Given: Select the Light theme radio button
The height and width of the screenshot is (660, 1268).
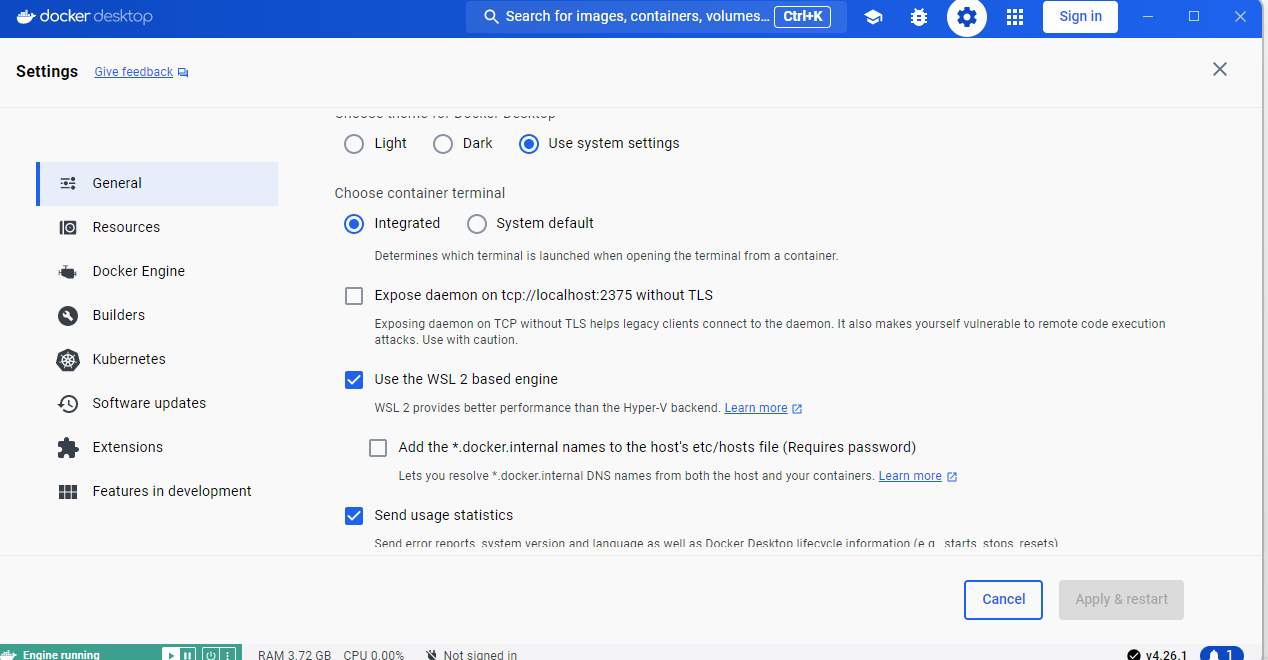Looking at the screenshot, I should (354, 144).
